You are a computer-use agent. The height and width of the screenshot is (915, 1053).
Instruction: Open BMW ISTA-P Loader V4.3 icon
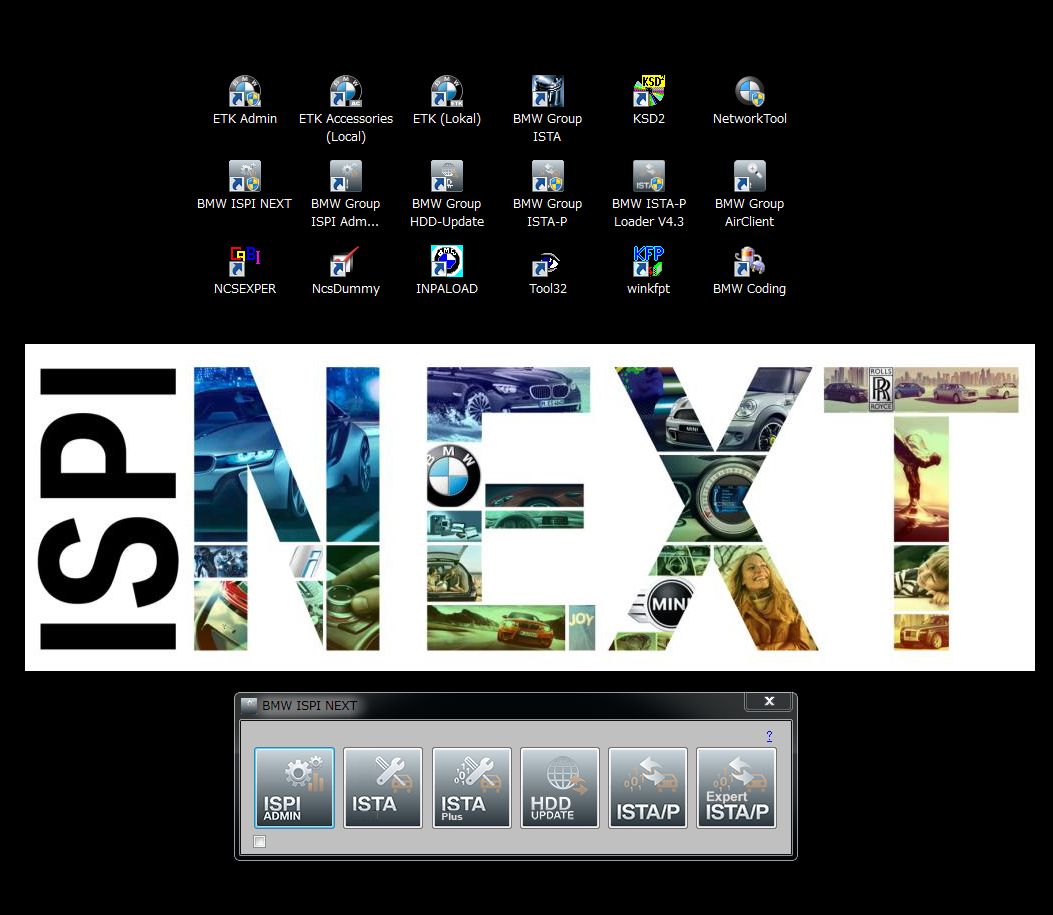649,195
